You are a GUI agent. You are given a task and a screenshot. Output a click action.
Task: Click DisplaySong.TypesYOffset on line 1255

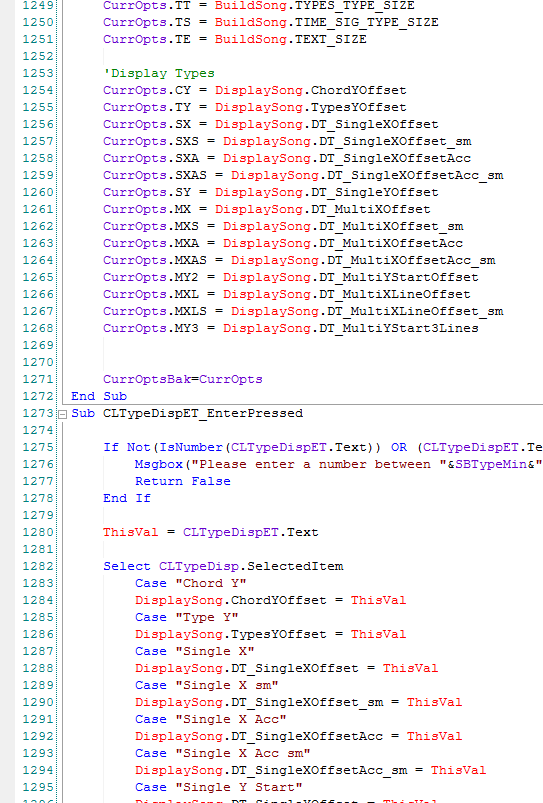pyautogui.click(x=310, y=107)
